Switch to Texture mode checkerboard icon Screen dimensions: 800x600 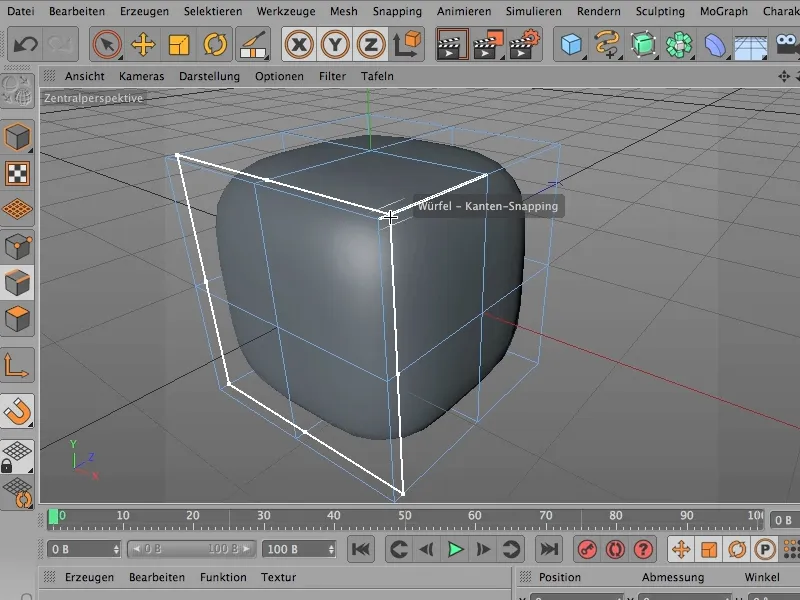coord(17,173)
